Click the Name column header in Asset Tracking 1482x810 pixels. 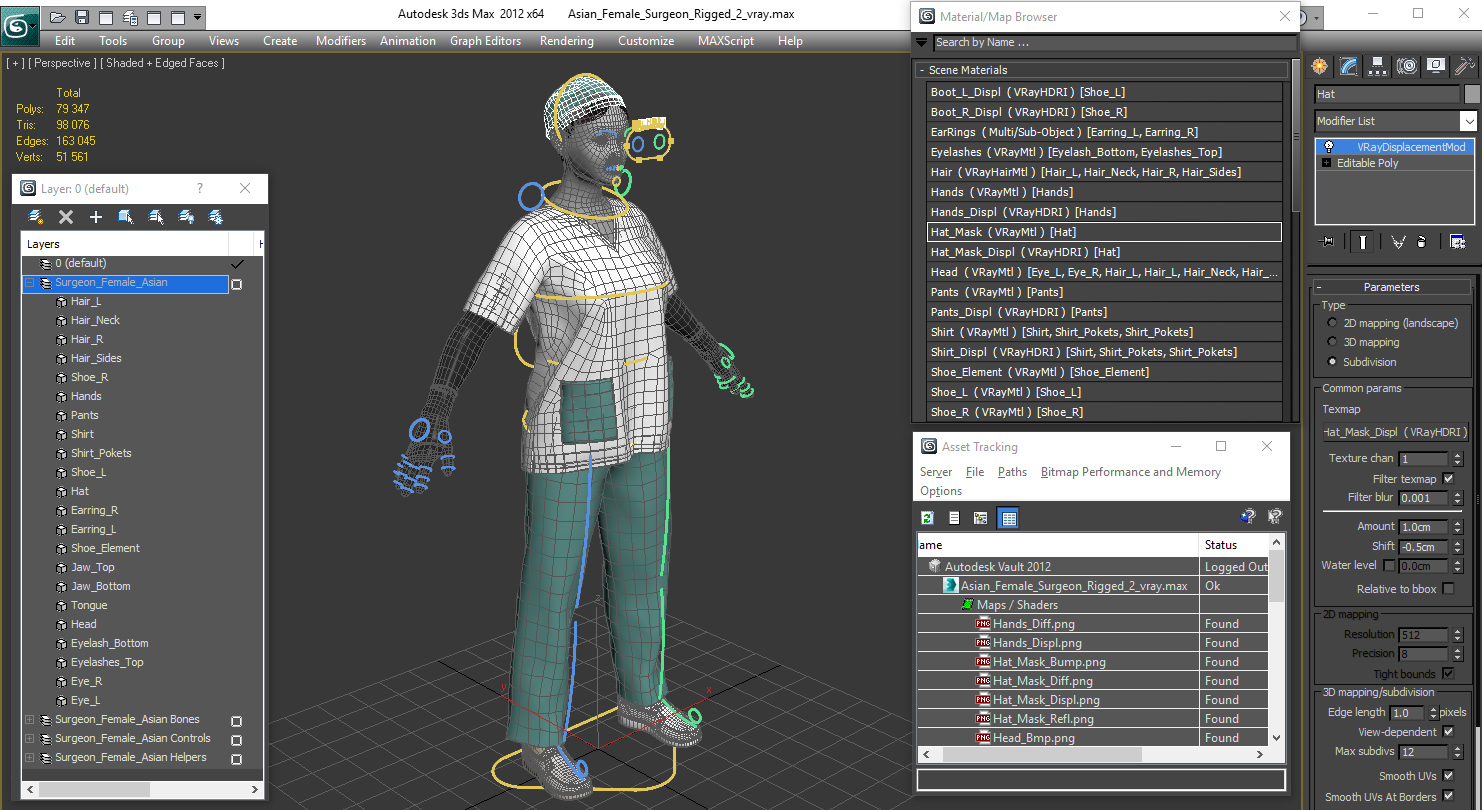pos(1058,545)
